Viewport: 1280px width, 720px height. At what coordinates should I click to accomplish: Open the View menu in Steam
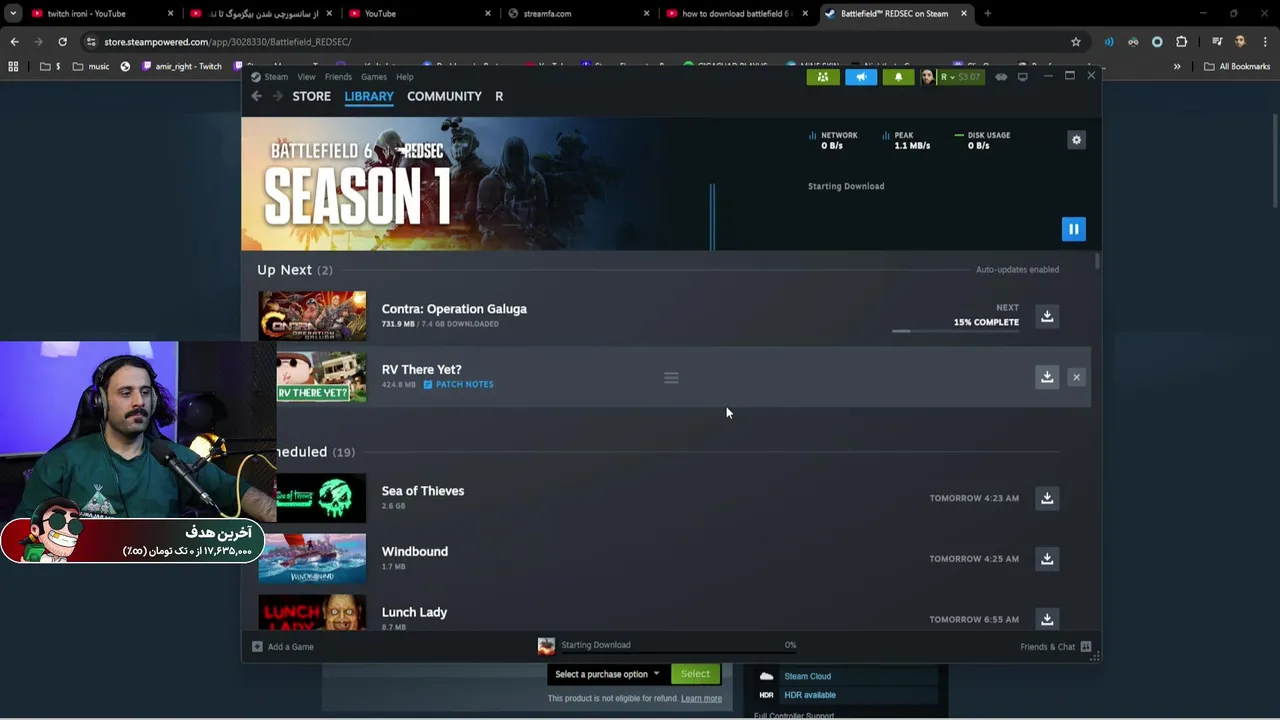pos(306,77)
